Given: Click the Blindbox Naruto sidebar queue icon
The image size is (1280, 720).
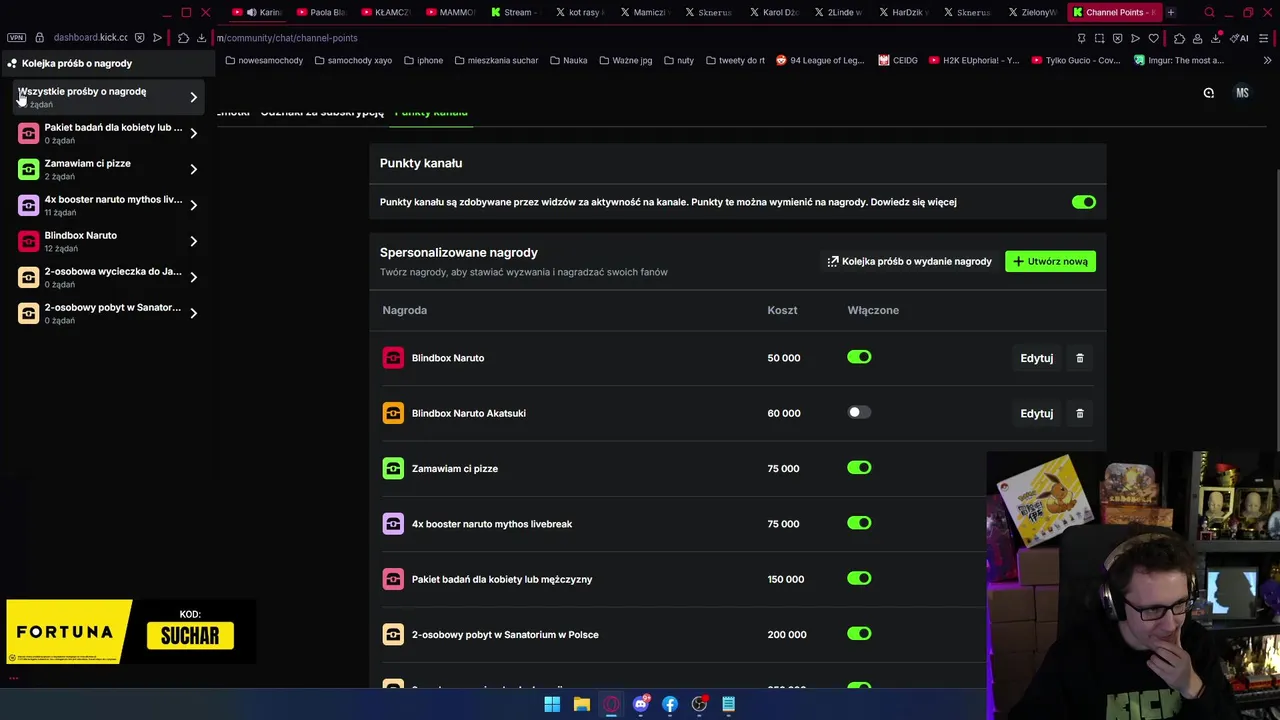Looking at the screenshot, I should pos(29,241).
